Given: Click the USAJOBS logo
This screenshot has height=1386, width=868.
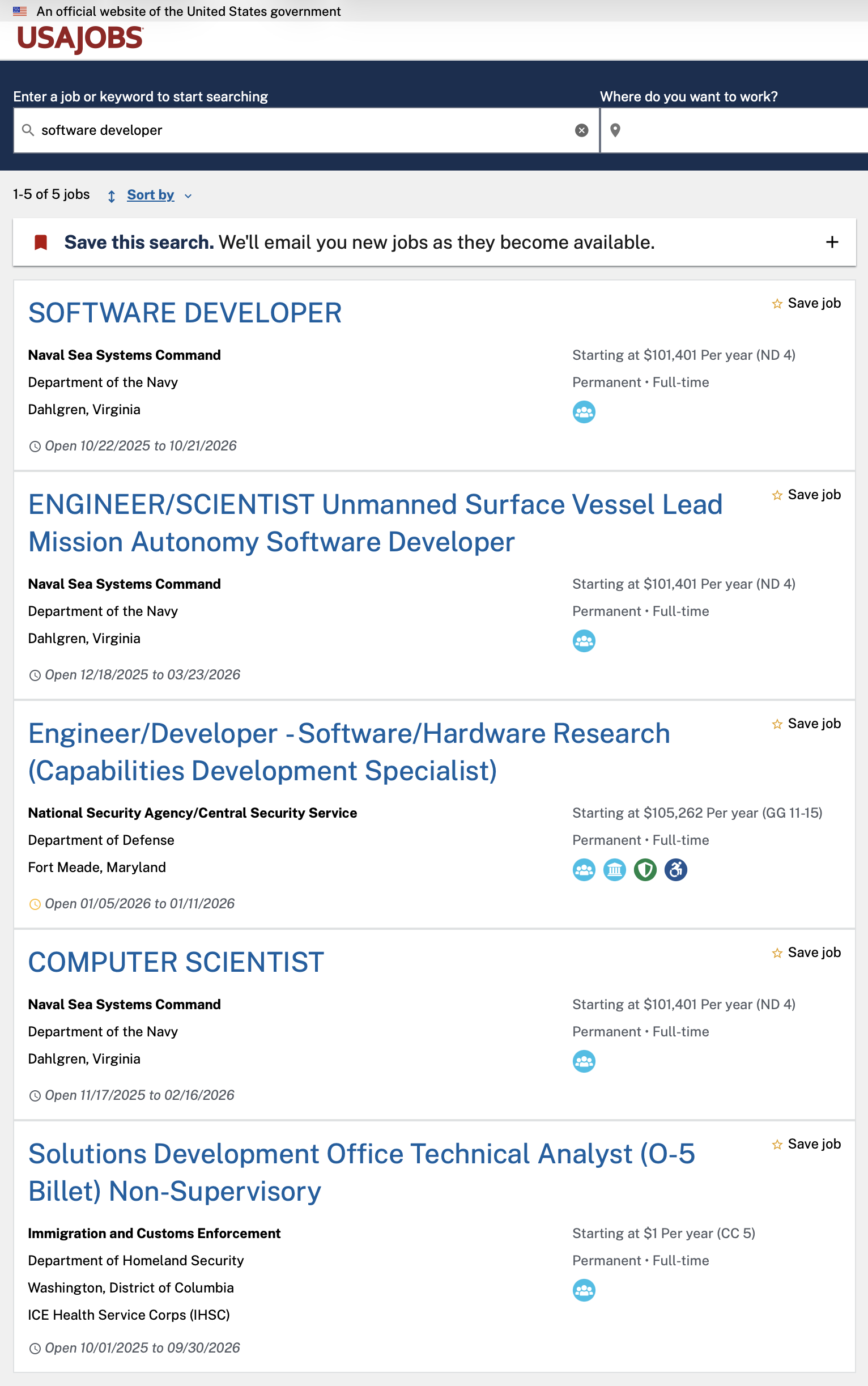Looking at the screenshot, I should coord(80,39).
